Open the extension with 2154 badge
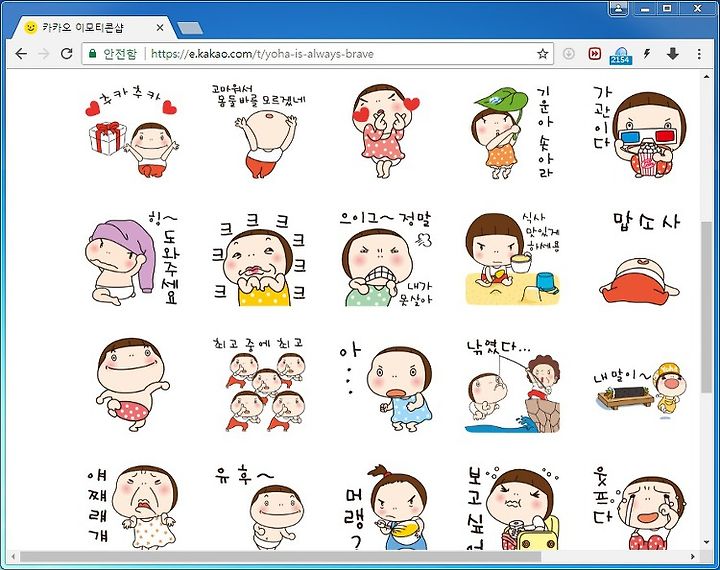 [x=620, y=55]
